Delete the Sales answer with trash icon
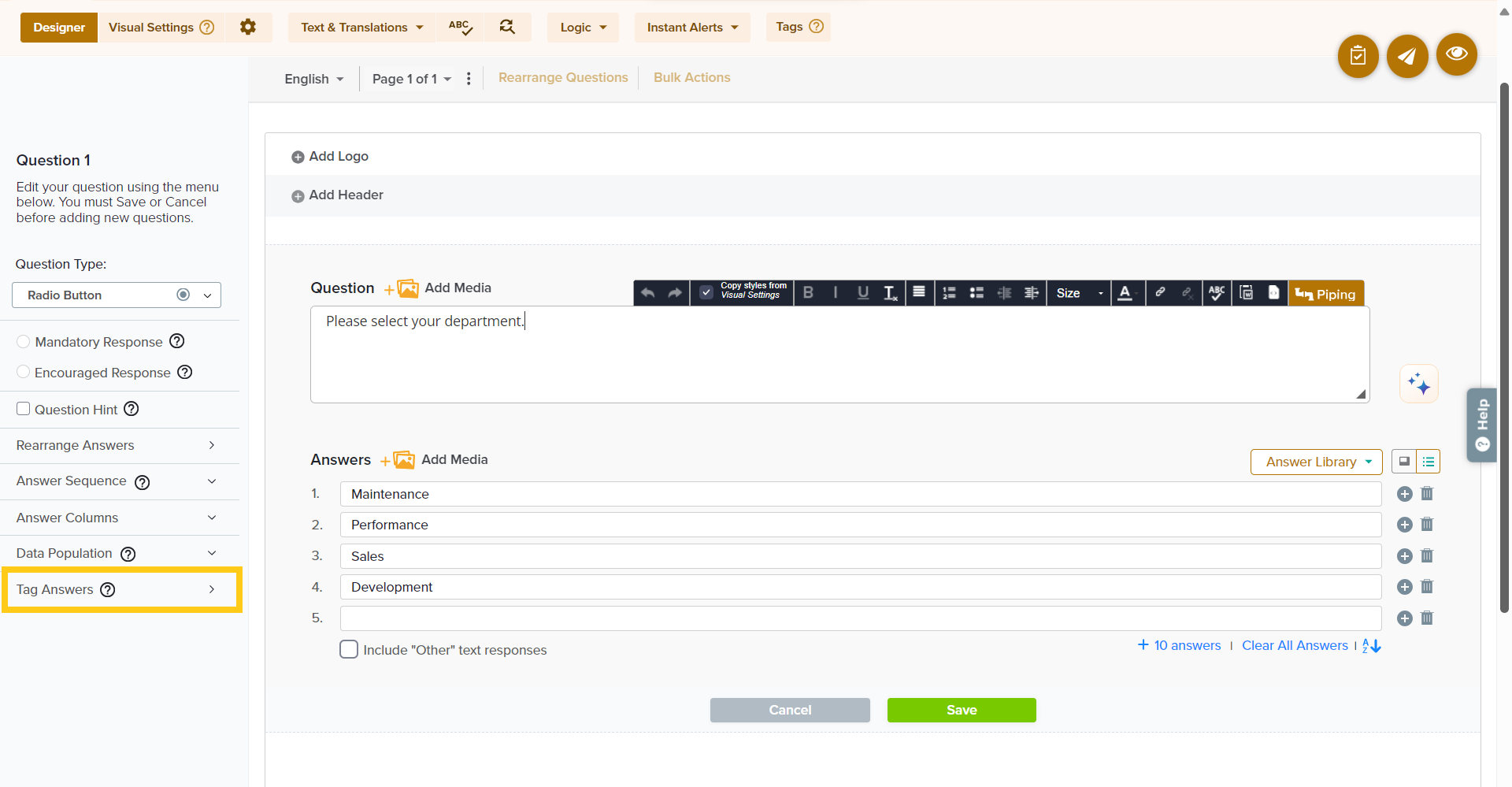 click(x=1426, y=556)
